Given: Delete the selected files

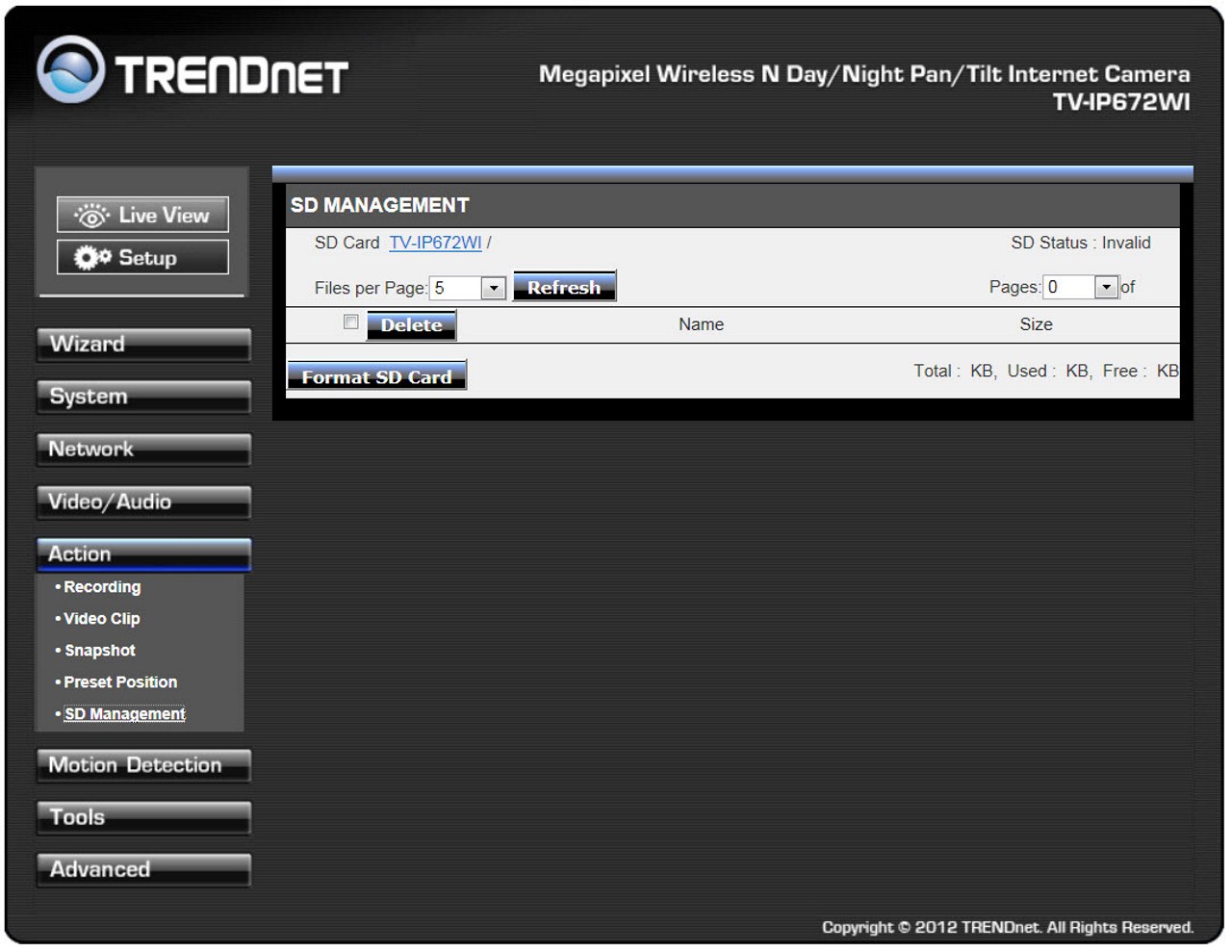Looking at the screenshot, I should [x=411, y=325].
